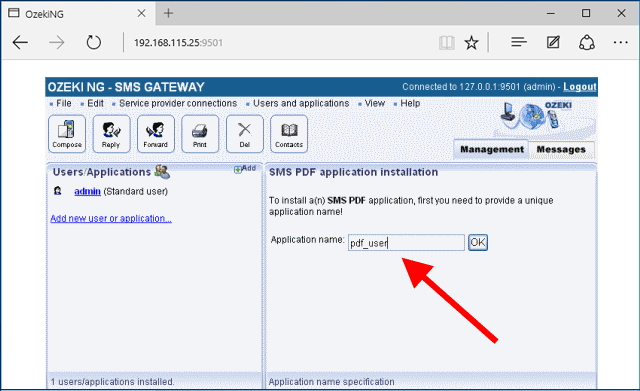Refresh the page with the reload icon
Image resolution: width=640 pixels, height=391 pixels.
93,42
